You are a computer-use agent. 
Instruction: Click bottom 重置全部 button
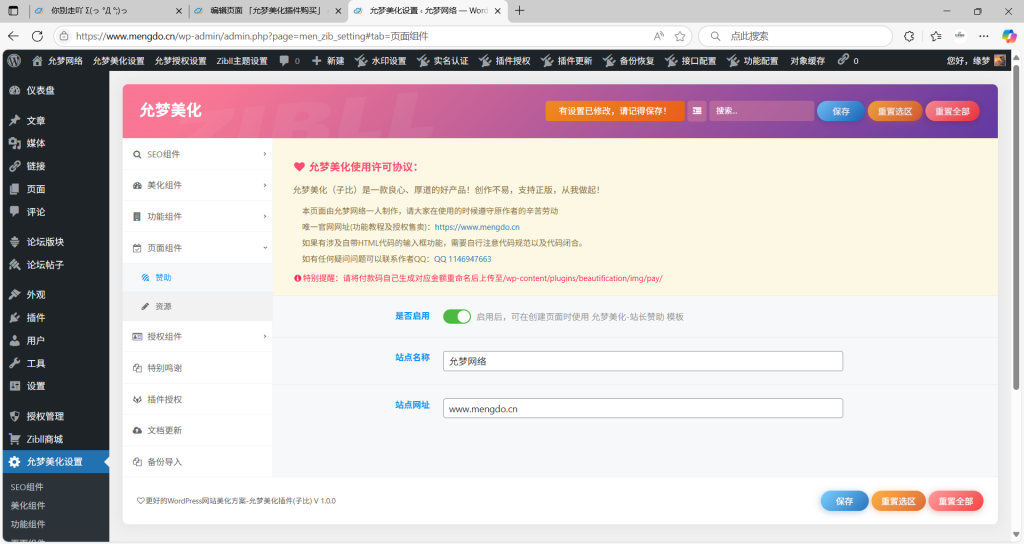click(x=955, y=501)
